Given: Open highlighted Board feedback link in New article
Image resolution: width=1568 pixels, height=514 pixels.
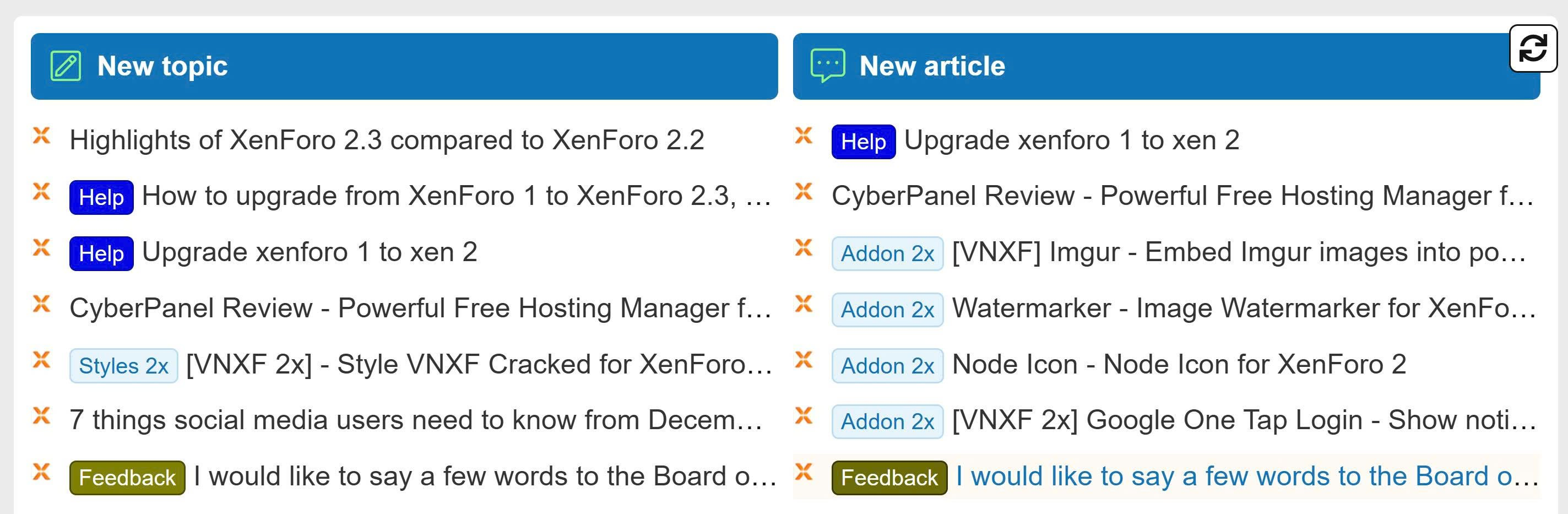Looking at the screenshot, I should pyautogui.click(x=1245, y=476).
